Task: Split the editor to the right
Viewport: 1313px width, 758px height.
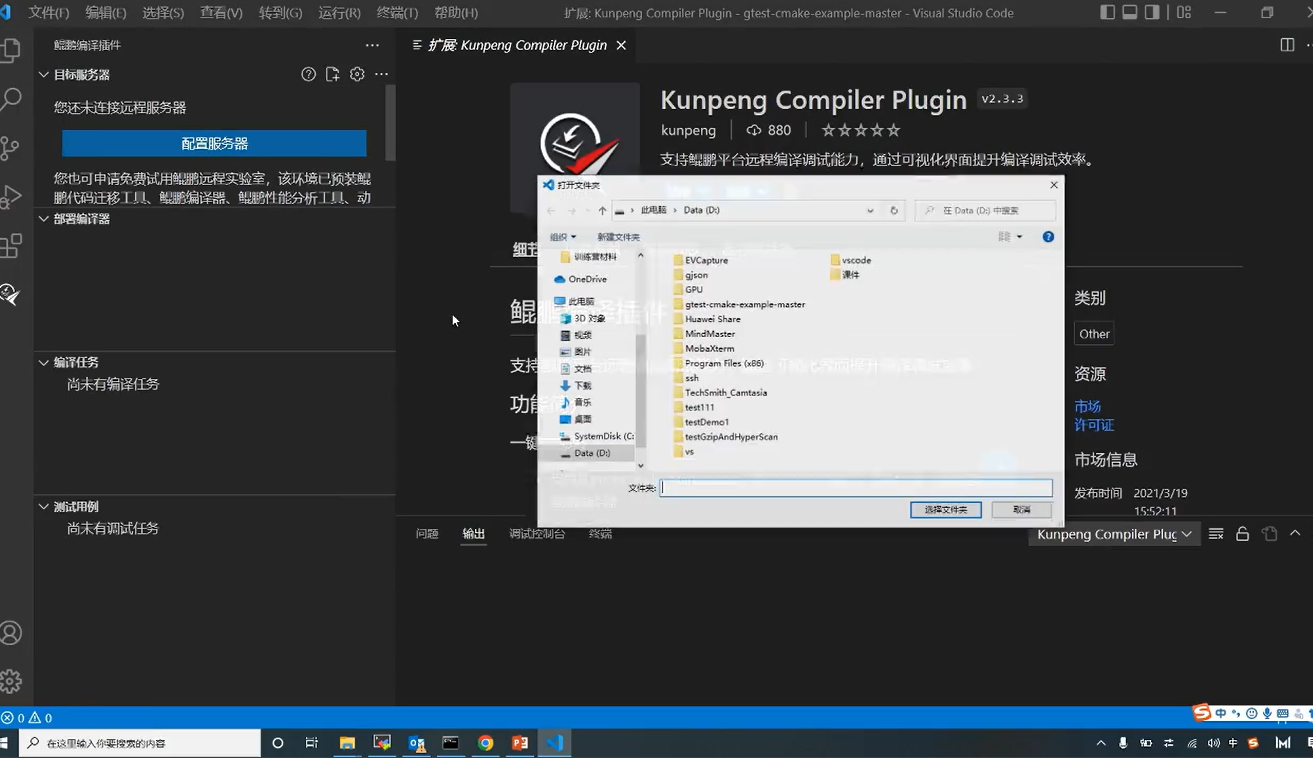Action: 1287,45
